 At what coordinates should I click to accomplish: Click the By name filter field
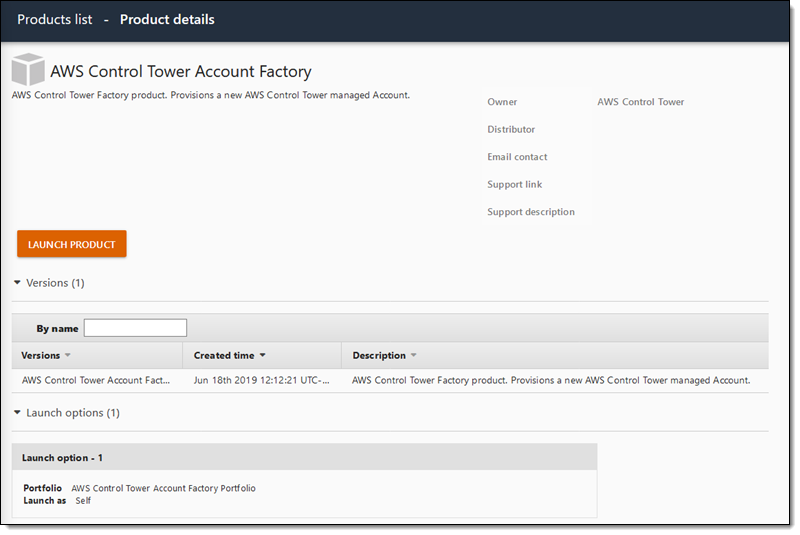(135, 328)
